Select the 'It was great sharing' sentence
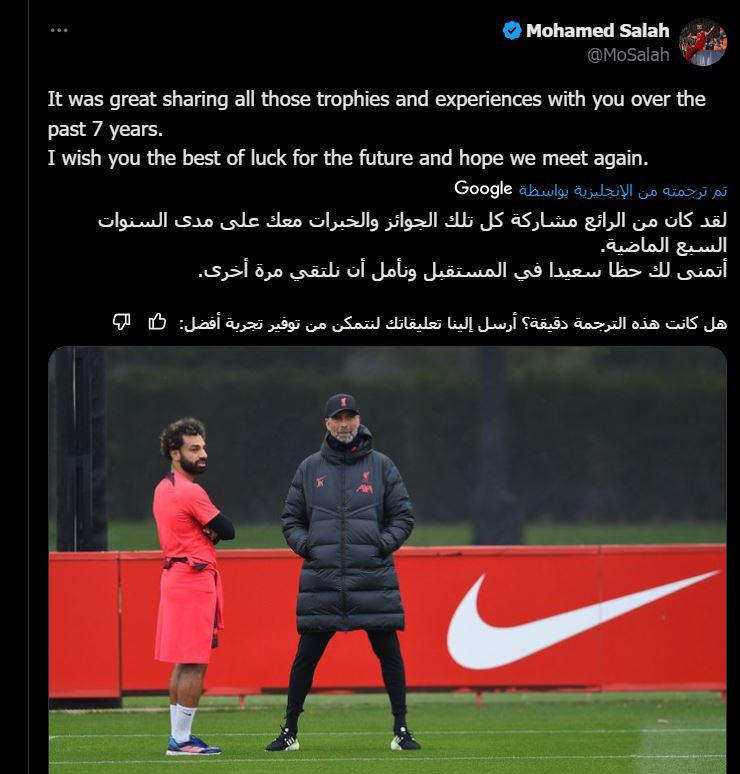 pos(377,114)
